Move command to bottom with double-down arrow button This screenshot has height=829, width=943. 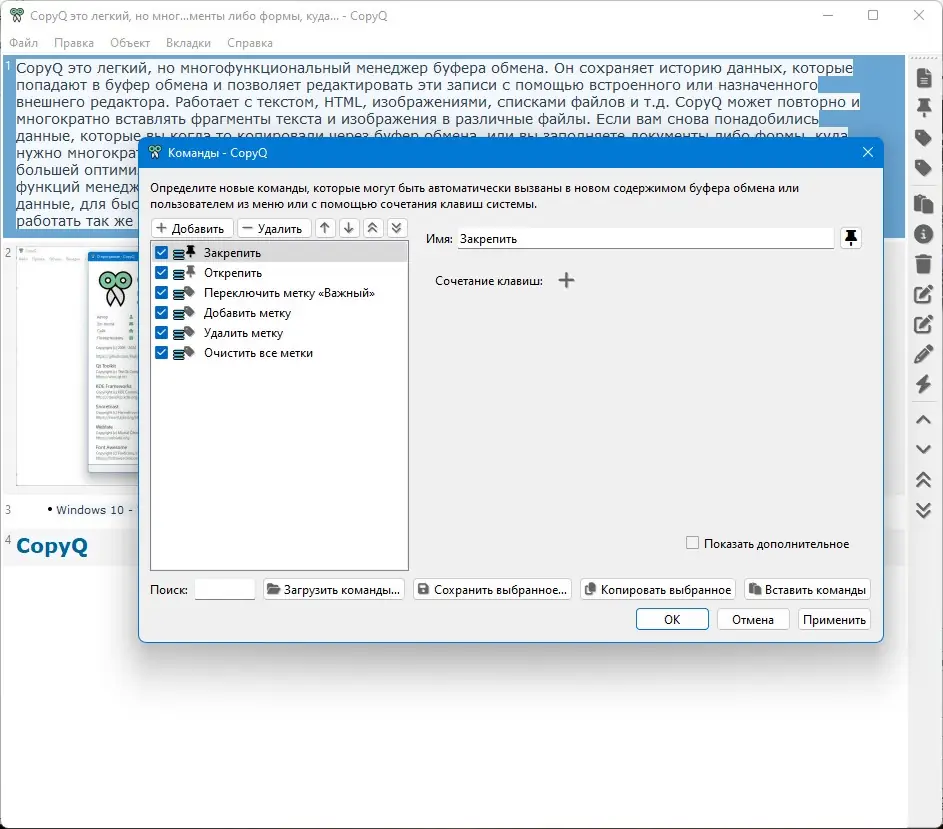tap(396, 228)
